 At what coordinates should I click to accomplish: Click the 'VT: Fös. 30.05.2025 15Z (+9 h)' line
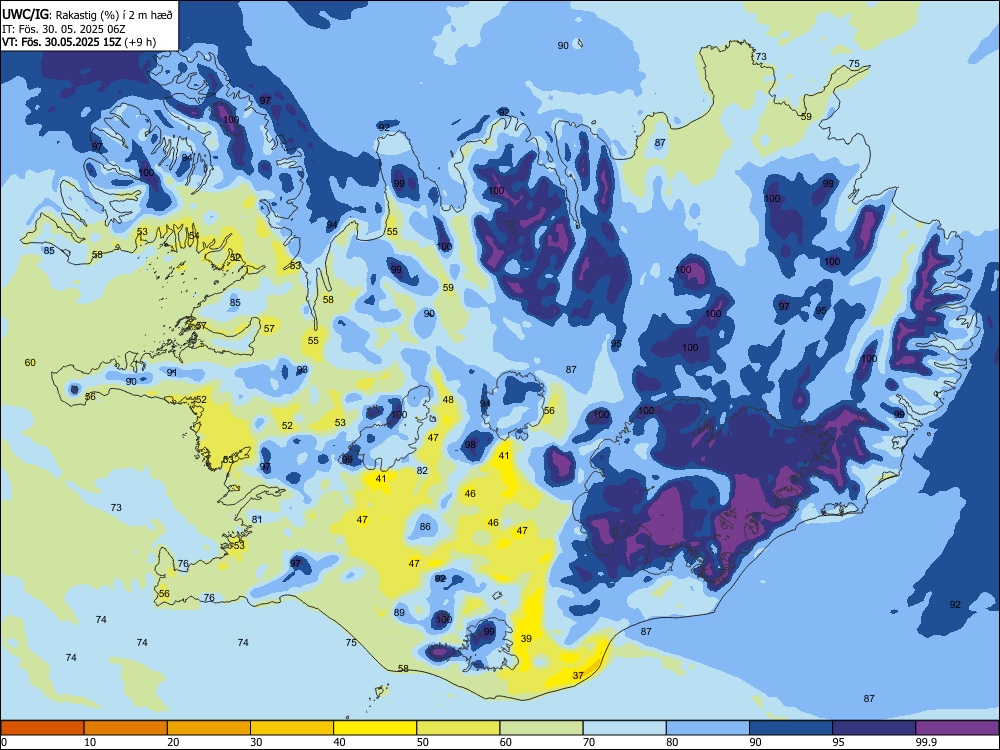coord(79,42)
